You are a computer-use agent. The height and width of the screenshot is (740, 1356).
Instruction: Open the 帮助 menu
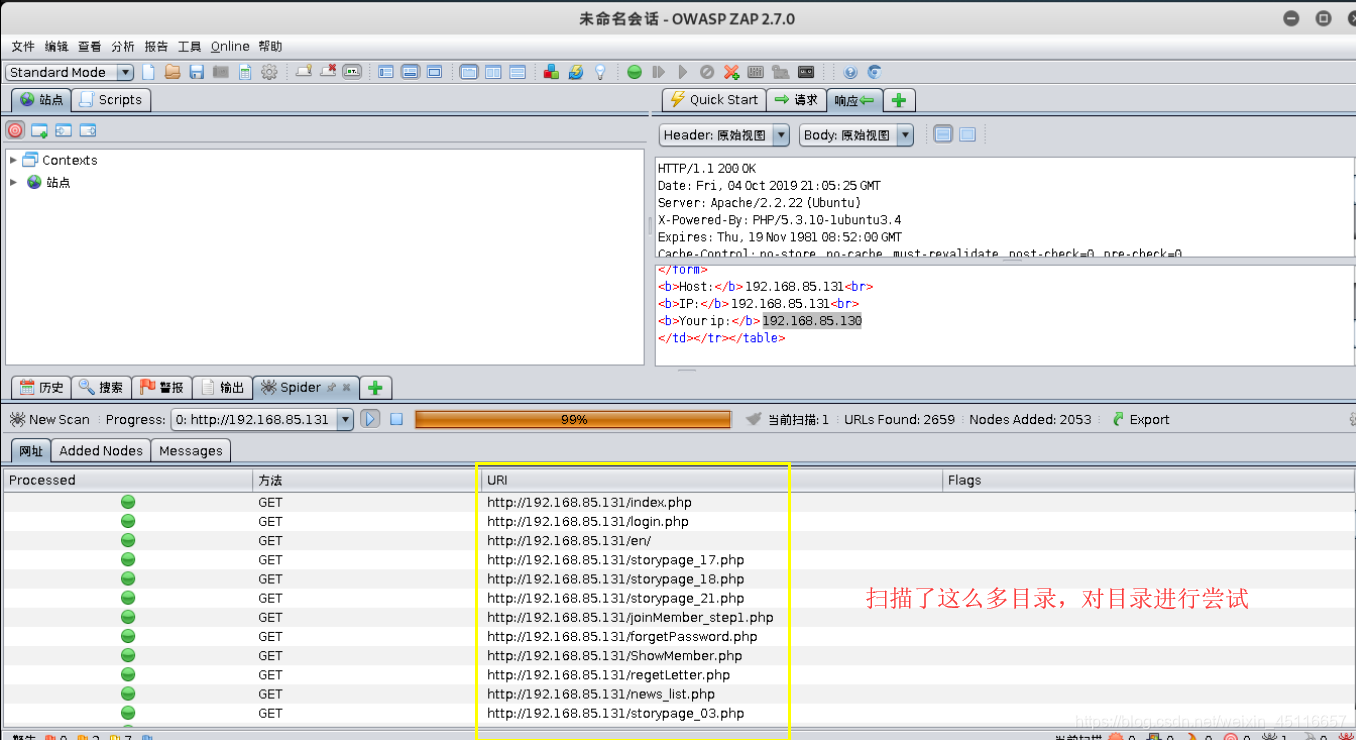tap(270, 46)
